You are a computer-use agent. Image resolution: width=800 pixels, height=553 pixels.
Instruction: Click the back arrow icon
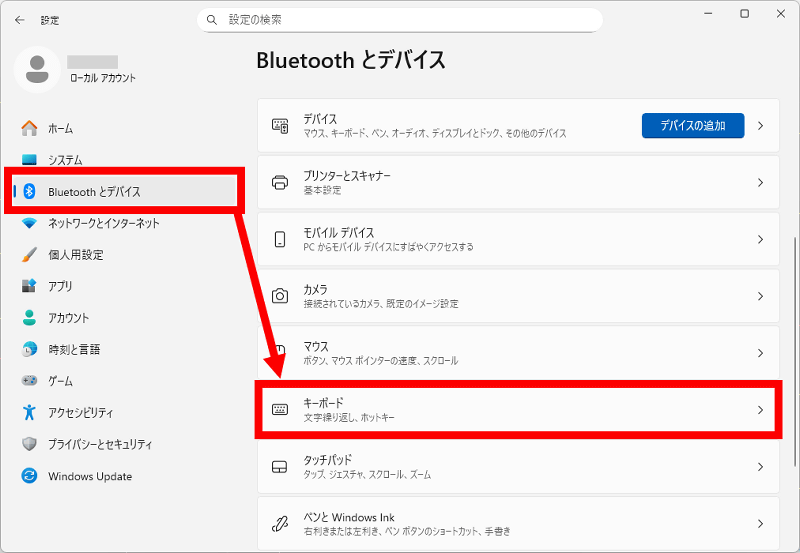20,20
